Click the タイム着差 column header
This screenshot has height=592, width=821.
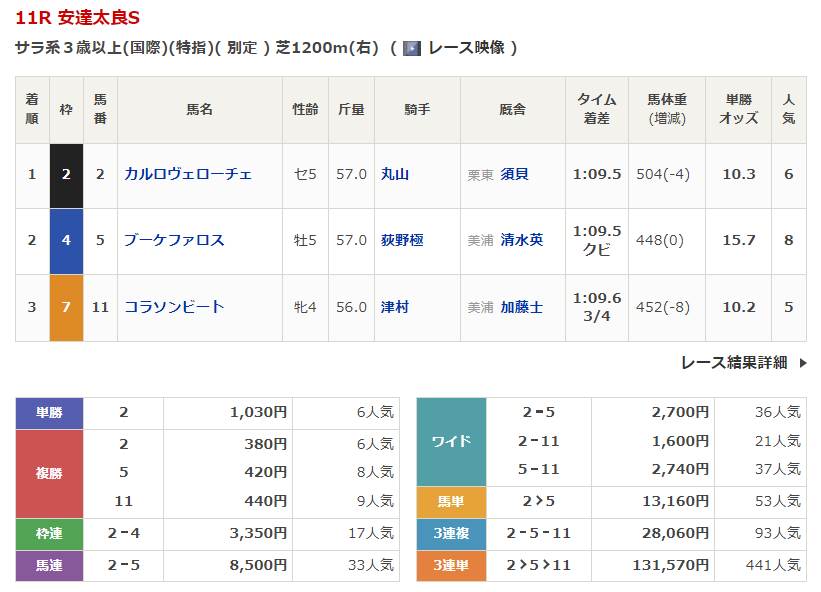(x=597, y=109)
